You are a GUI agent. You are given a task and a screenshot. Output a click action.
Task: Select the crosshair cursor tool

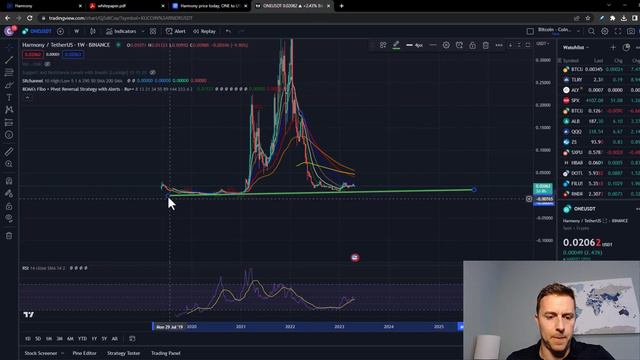click(x=9, y=47)
